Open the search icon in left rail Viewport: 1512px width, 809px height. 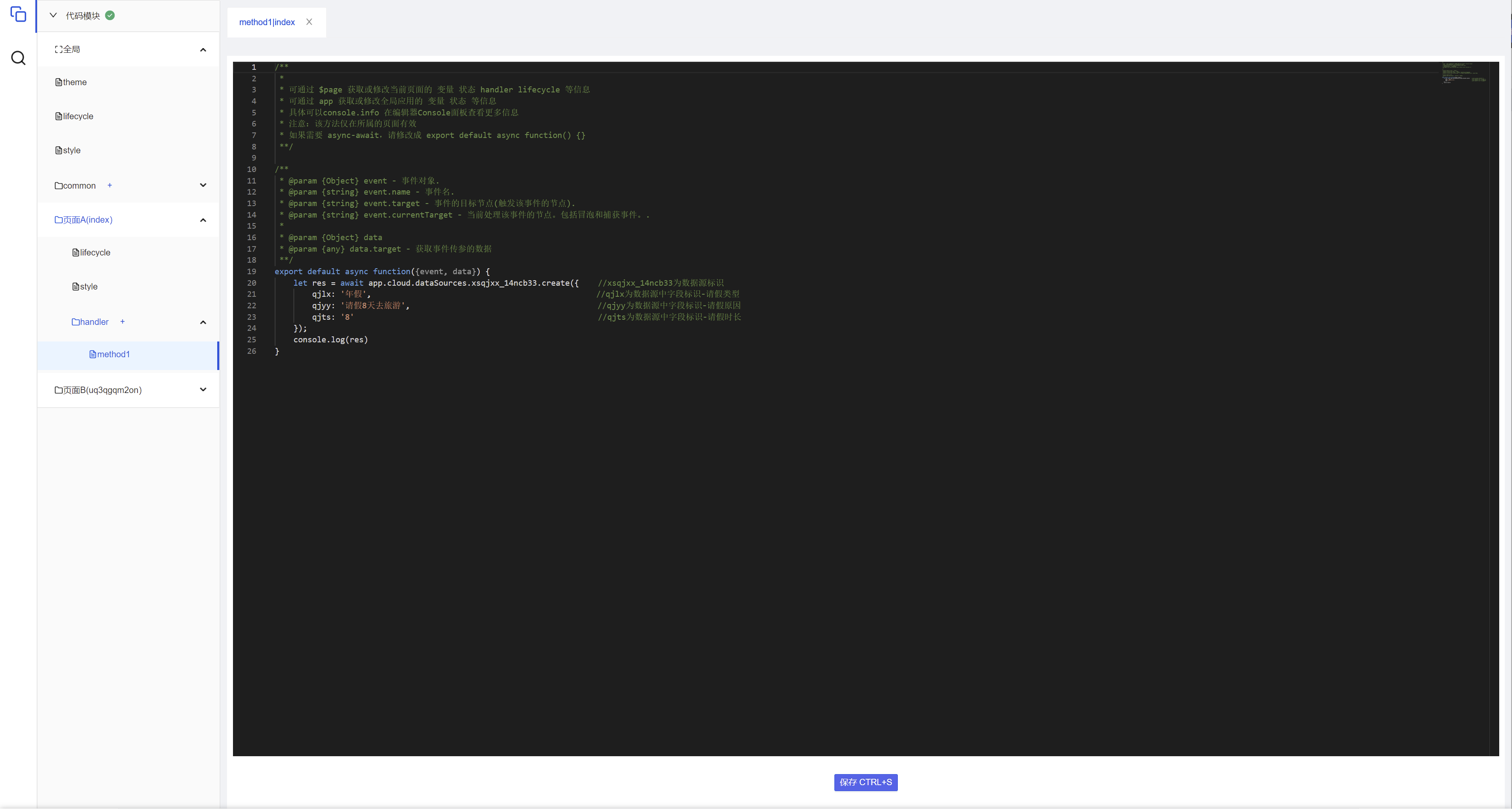[x=18, y=57]
